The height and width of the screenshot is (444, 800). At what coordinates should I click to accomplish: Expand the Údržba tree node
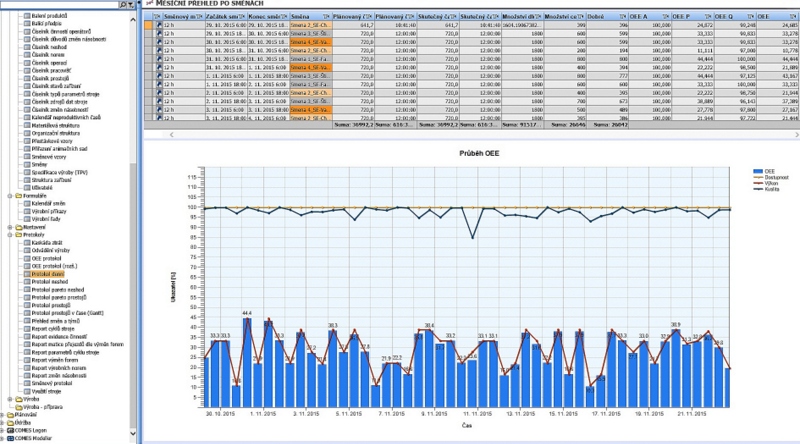(x=2, y=423)
